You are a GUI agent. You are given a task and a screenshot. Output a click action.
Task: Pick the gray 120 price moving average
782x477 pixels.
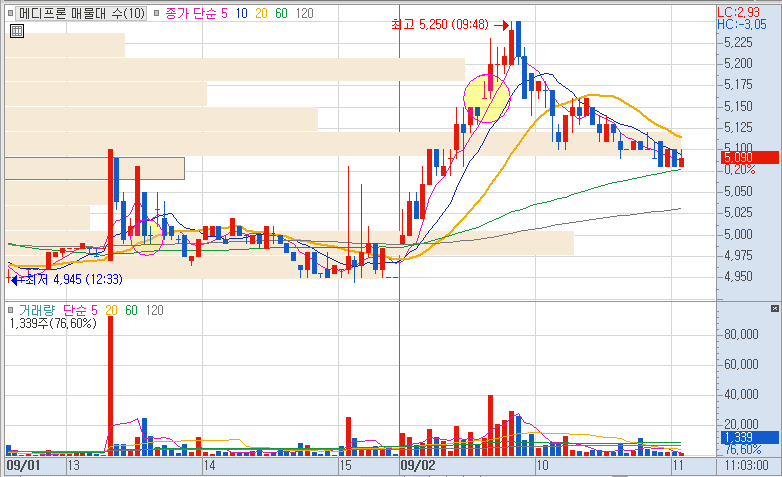click(304, 13)
